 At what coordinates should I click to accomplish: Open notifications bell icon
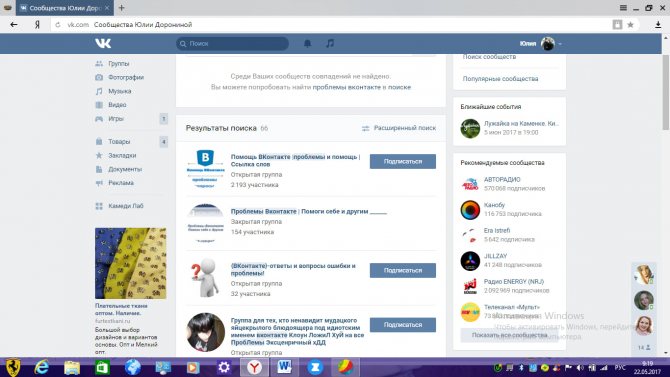(307, 43)
